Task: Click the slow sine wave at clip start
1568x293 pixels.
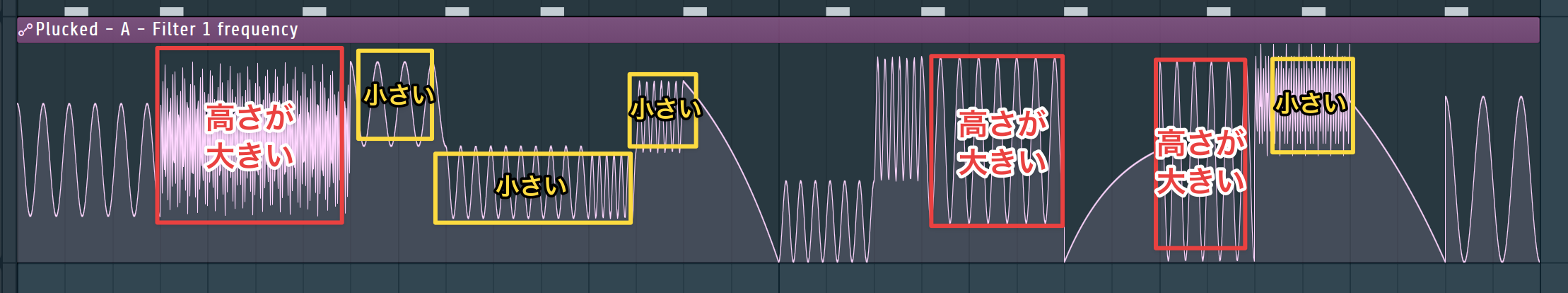Action: (x=85, y=159)
